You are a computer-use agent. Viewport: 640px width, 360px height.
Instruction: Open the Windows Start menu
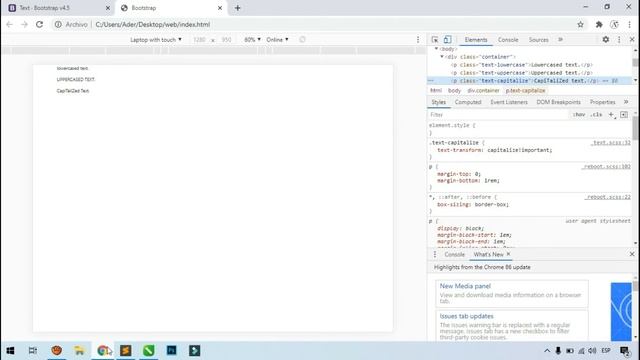click(x=10, y=351)
